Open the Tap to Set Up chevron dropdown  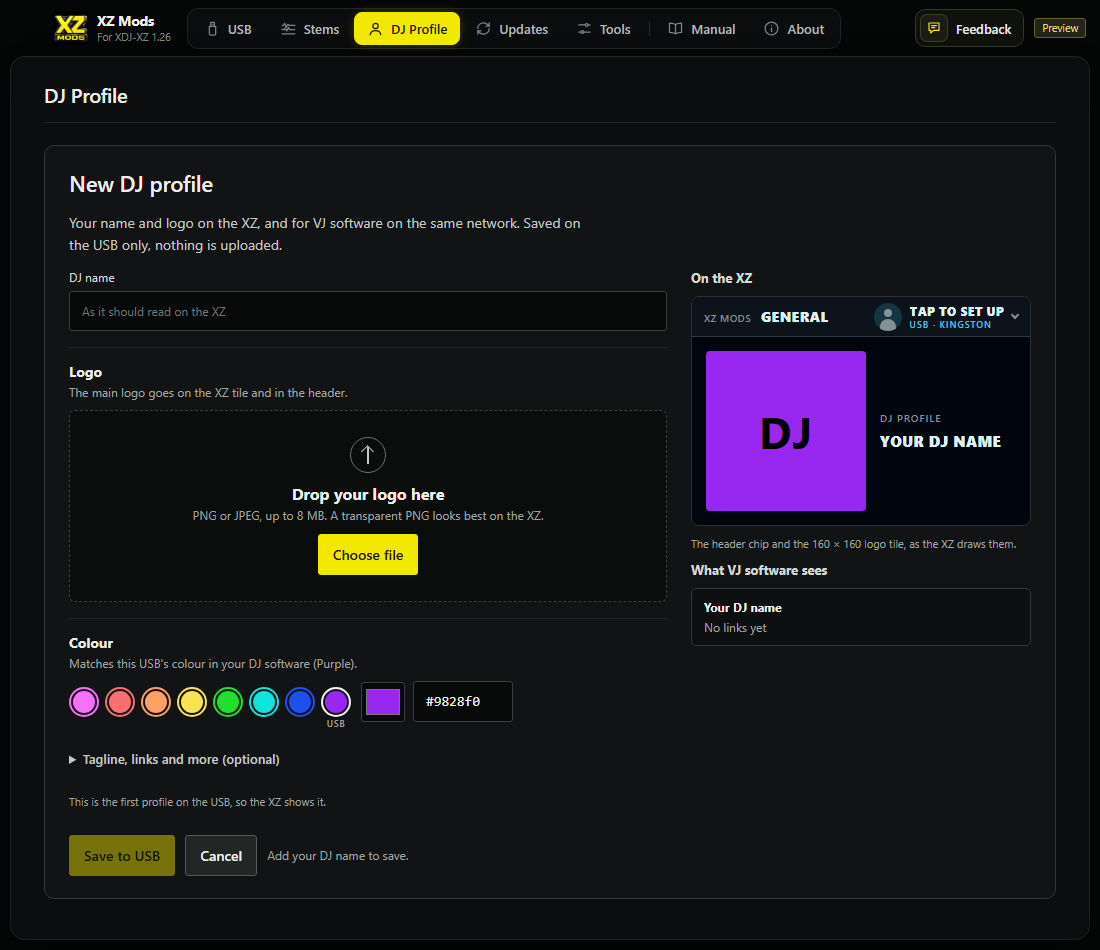1014,316
